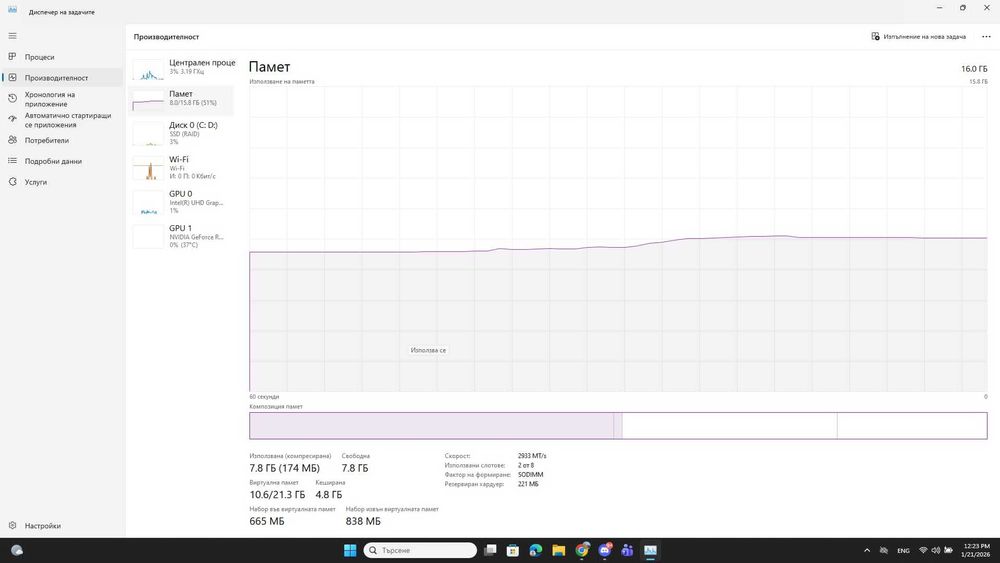Open the Процеси page

62,57
